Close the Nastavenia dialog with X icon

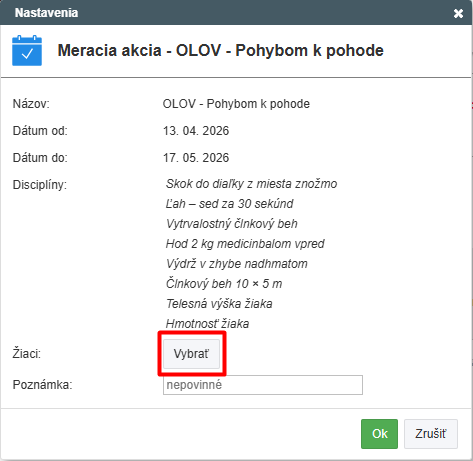(458, 13)
